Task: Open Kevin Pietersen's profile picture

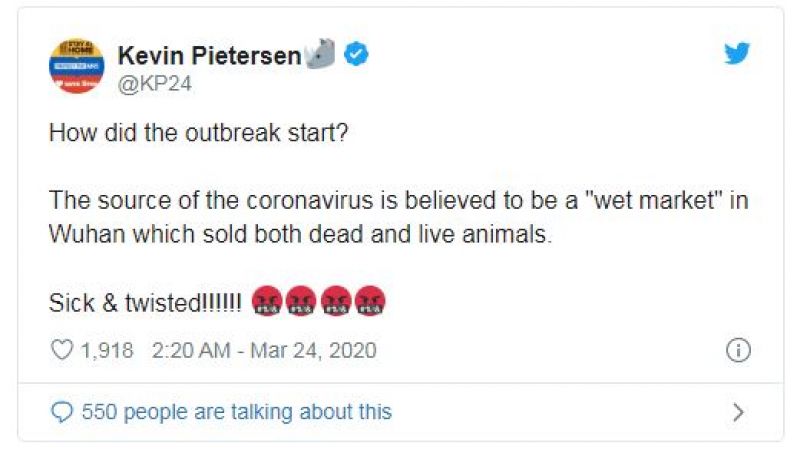Action: (x=76, y=66)
